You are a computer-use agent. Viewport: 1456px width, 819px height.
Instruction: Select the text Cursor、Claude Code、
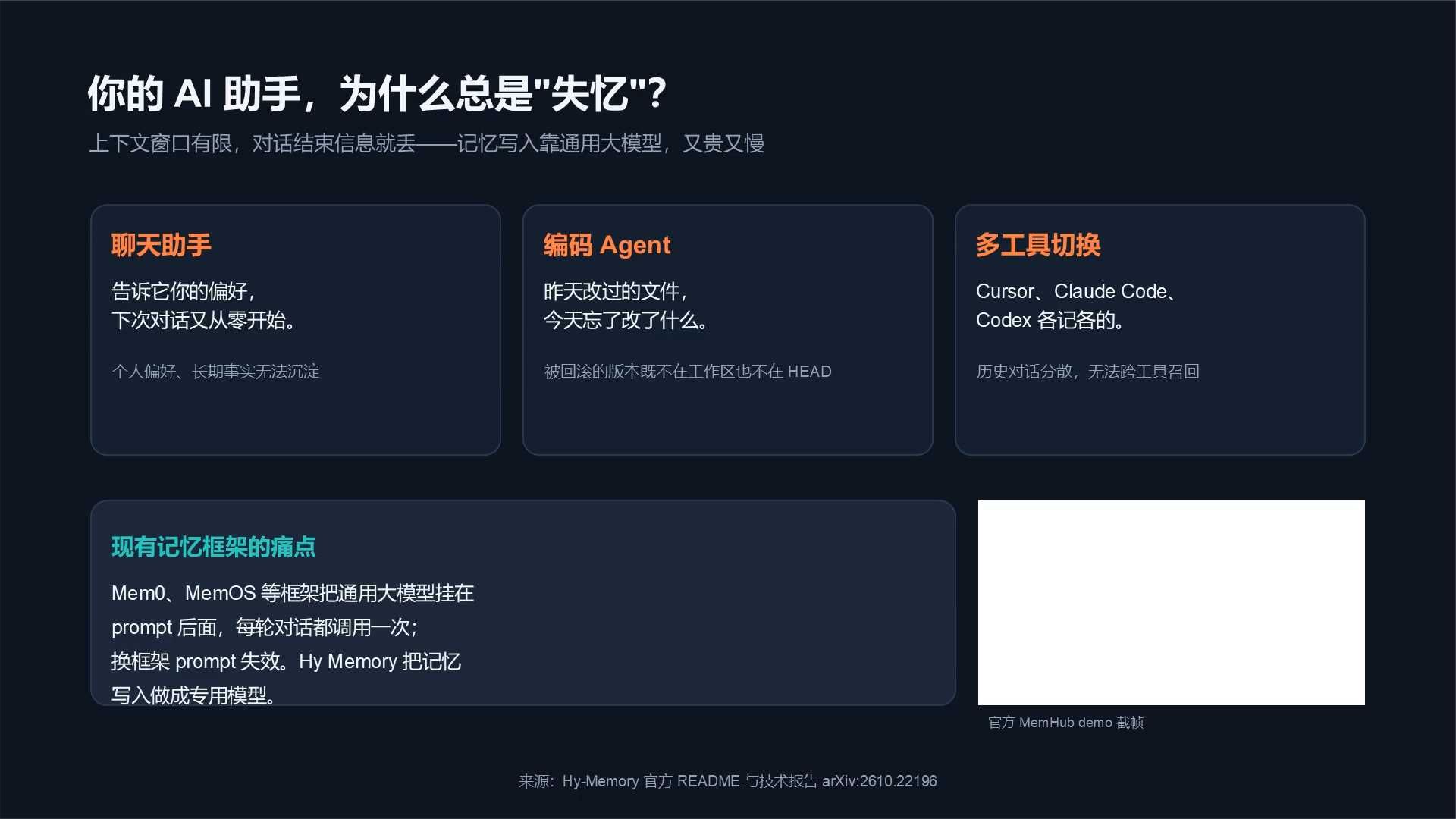[1076, 291]
